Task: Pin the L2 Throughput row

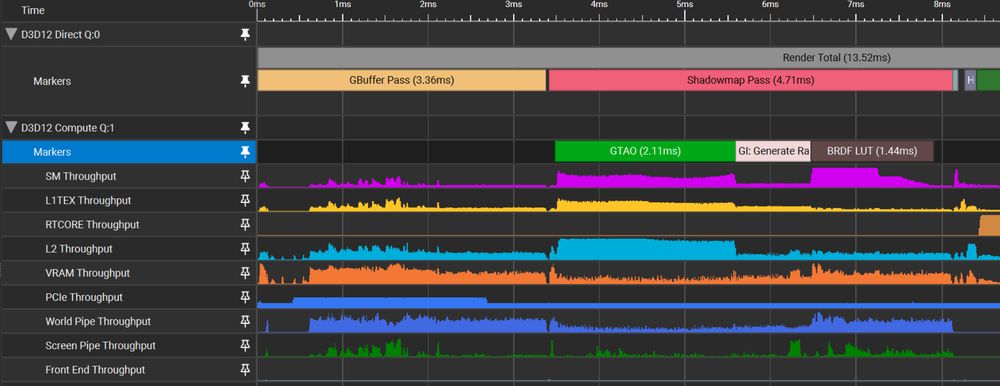Action: pyautogui.click(x=245, y=249)
